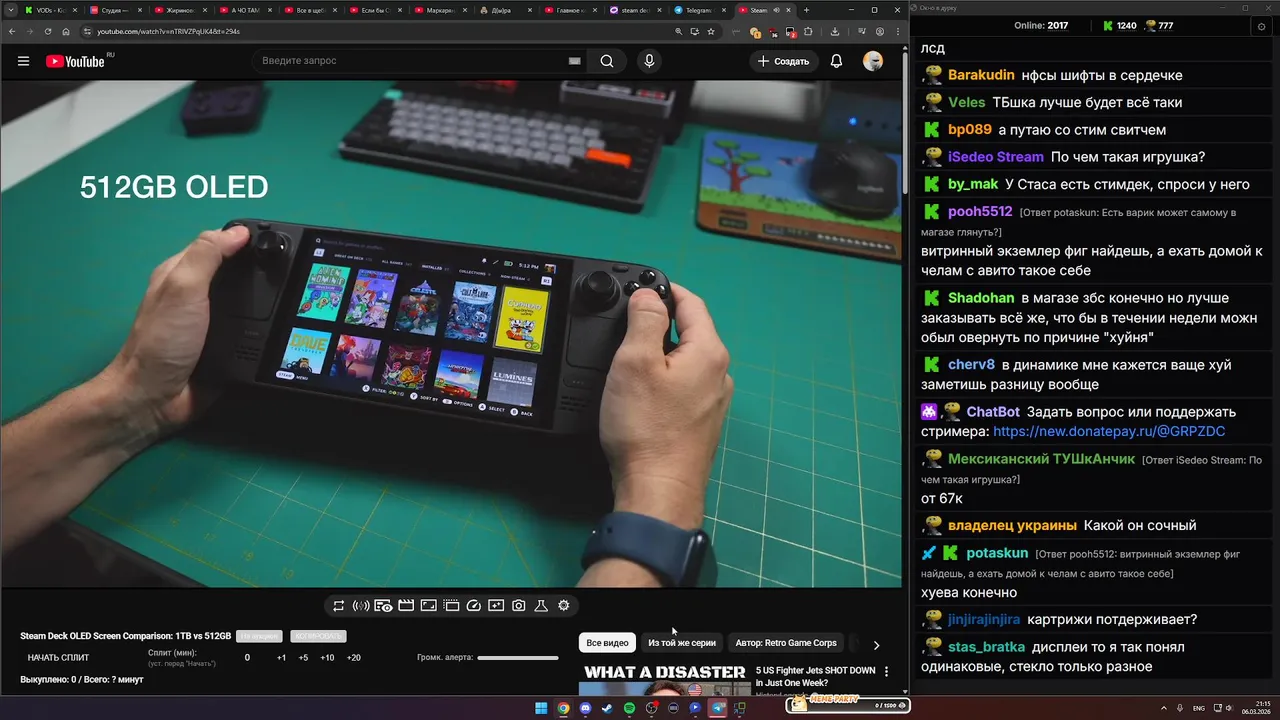Open the YouTube account avatar menu
The width and height of the screenshot is (1280, 720).
point(873,61)
